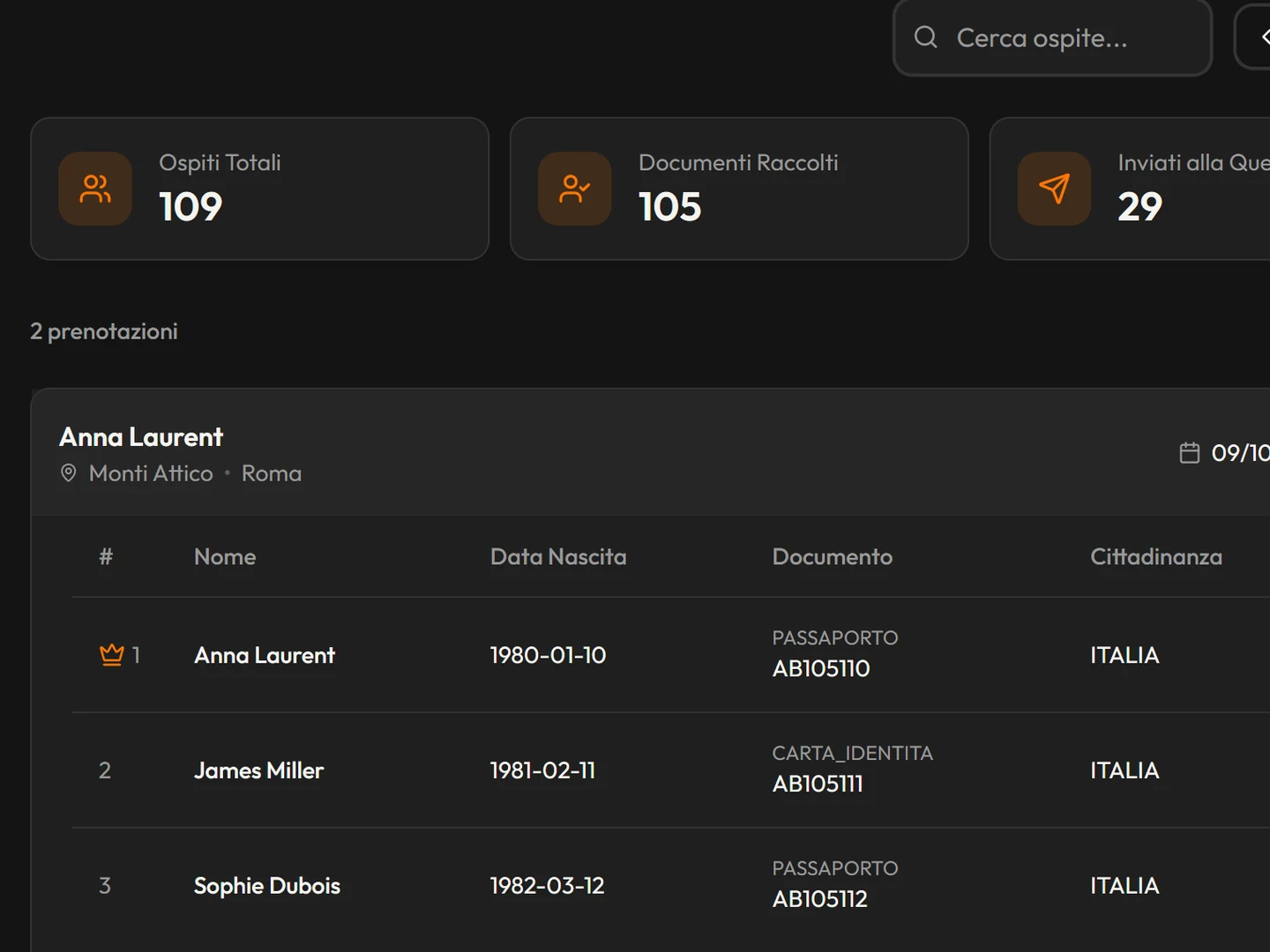Click the Documento column header

coord(833,557)
